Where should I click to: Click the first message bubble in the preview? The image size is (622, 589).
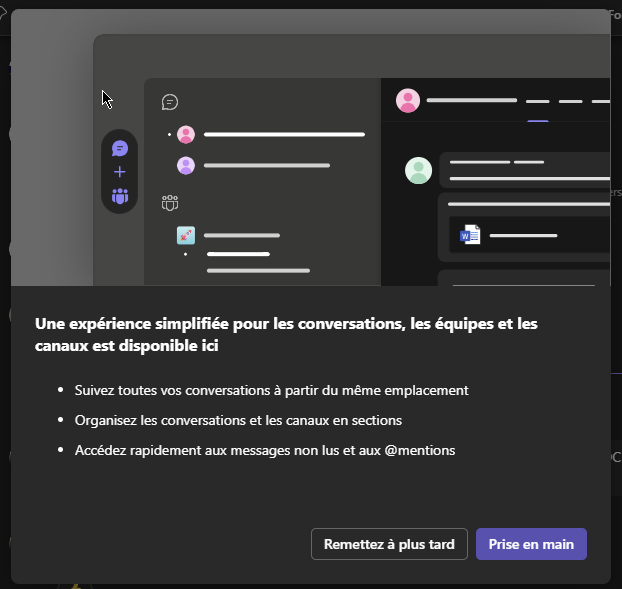tap(524, 169)
